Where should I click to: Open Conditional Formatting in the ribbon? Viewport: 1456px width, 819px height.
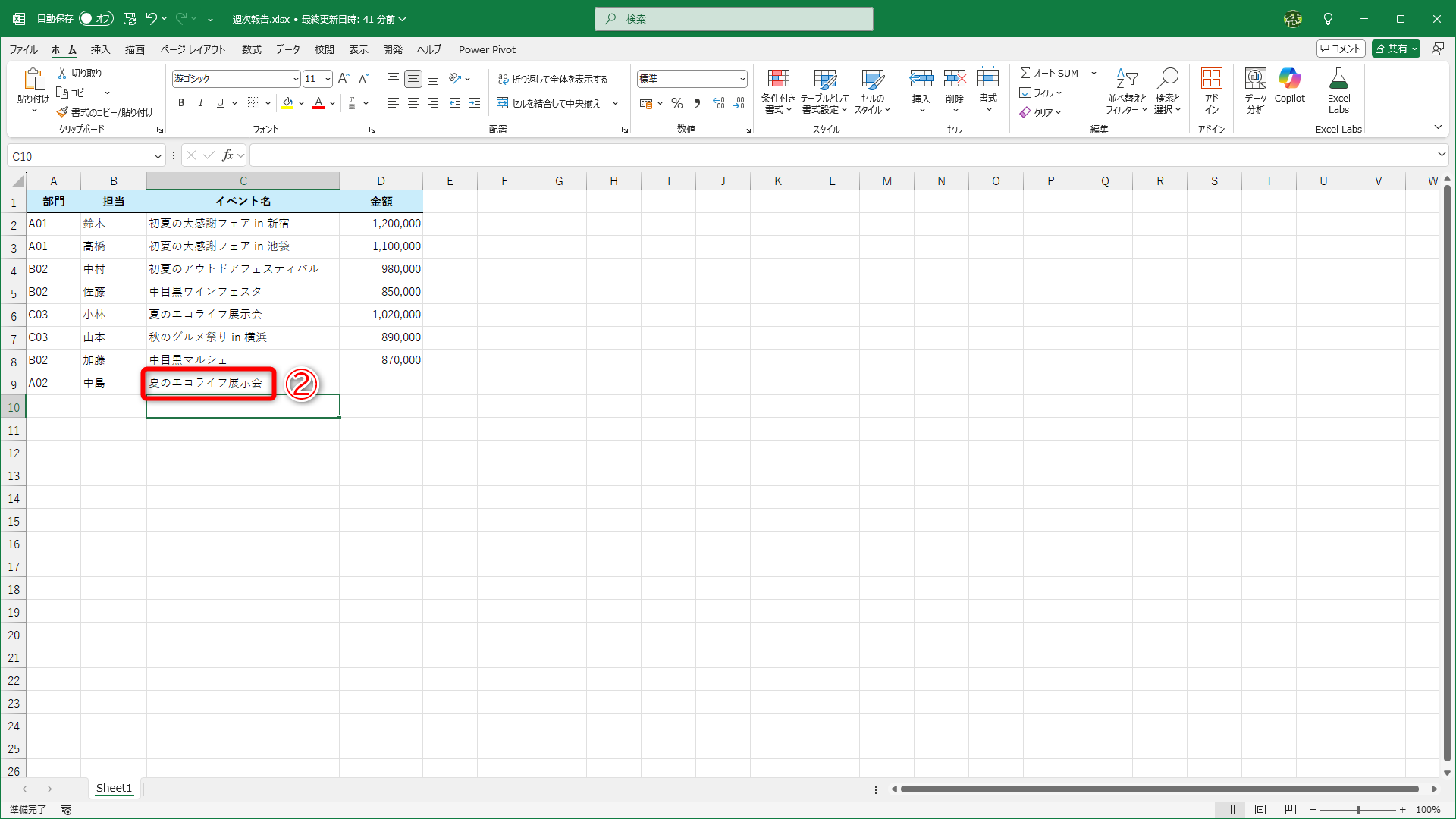[778, 89]
